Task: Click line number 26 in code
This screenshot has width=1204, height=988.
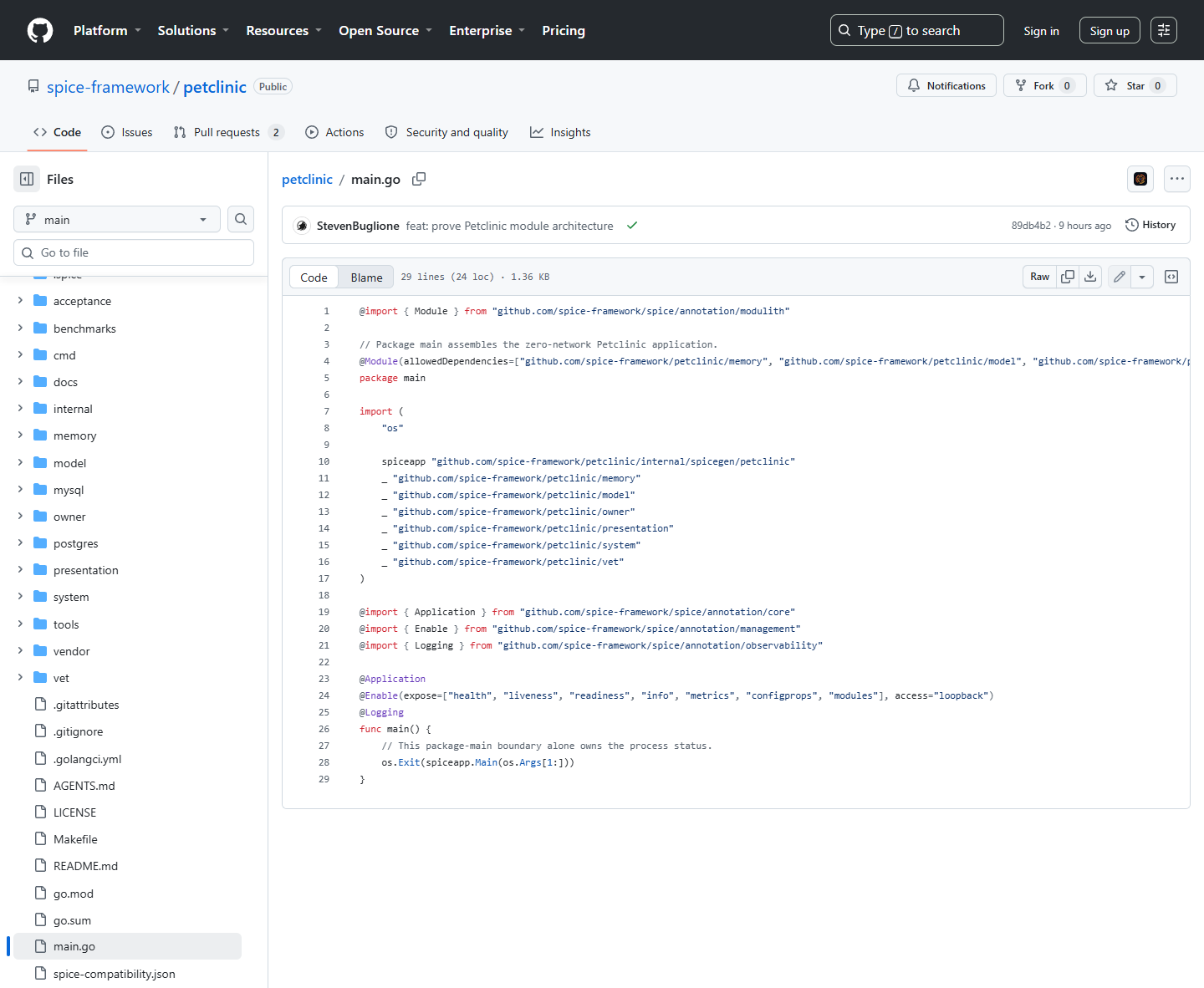Action: point(324,729)
